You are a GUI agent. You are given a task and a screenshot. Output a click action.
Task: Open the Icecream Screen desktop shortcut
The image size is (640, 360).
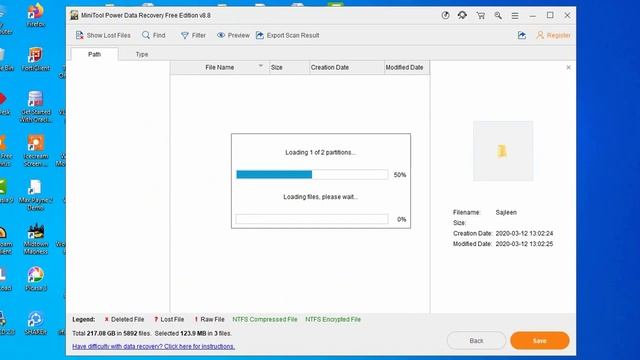[36, 151]
